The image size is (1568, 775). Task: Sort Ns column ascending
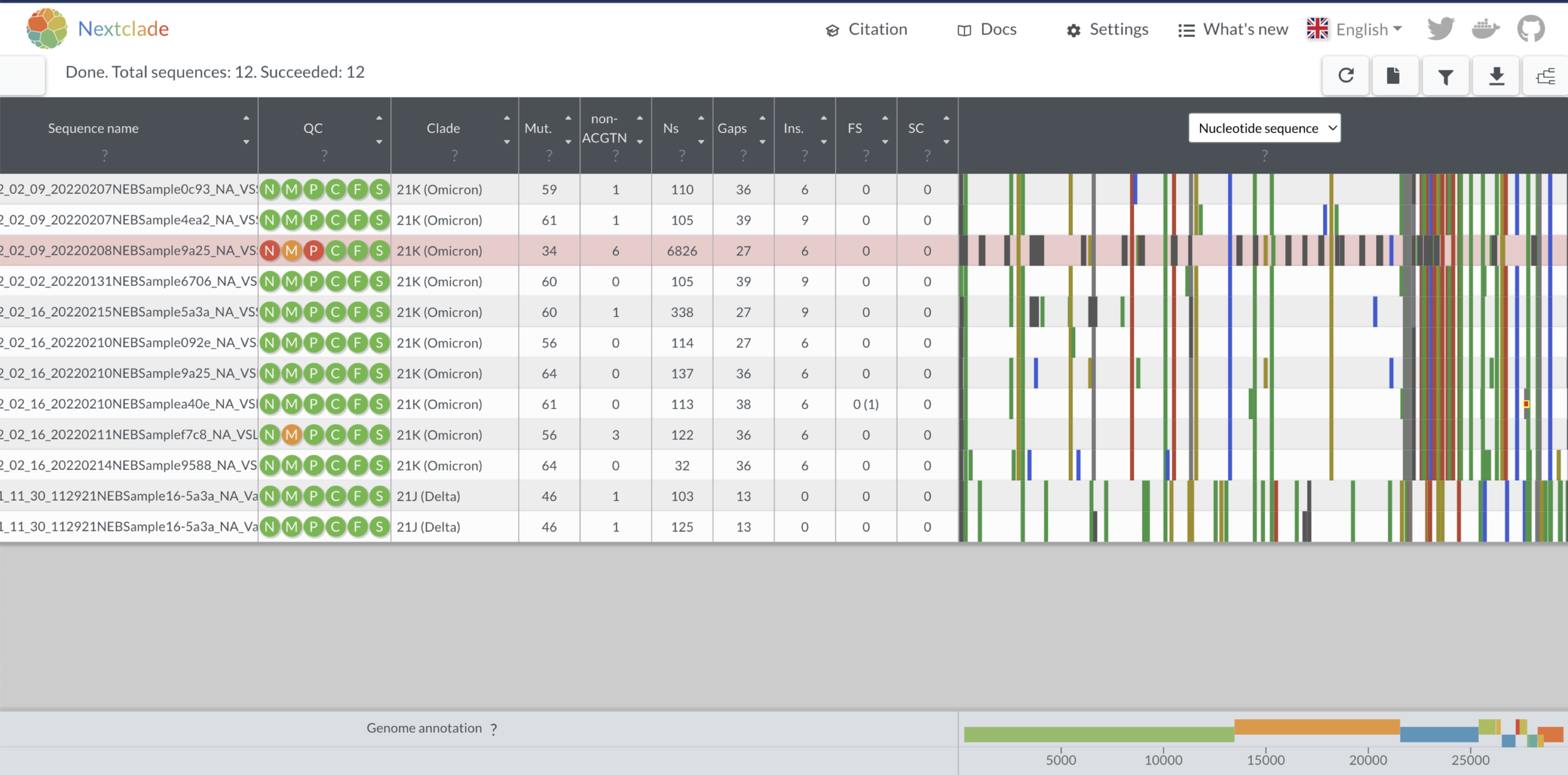tap(701, 118)
